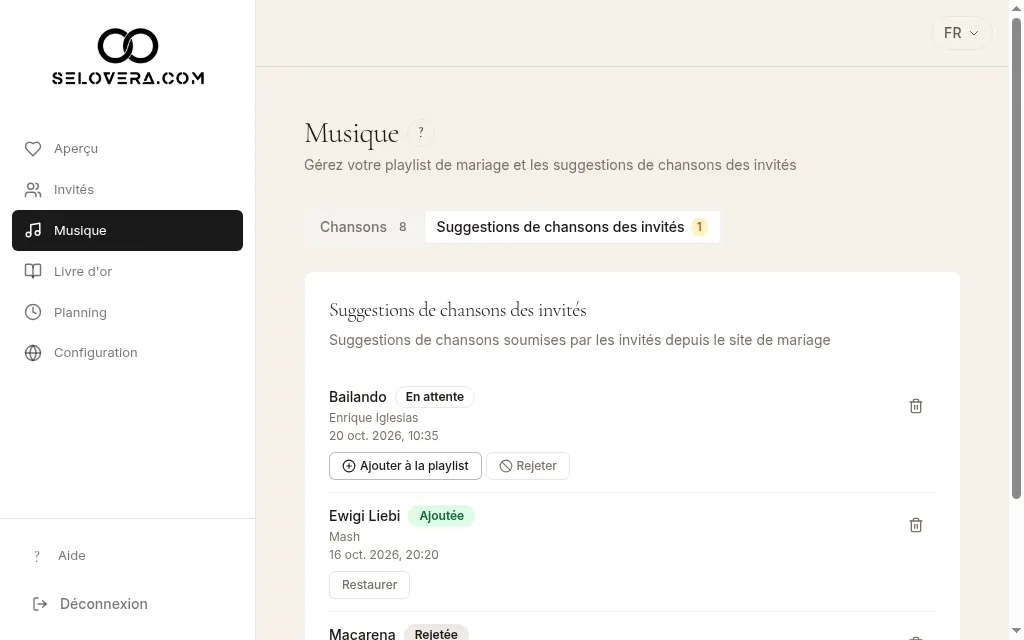This screenshot has height=640, width=1024.
Task: Open the Planning section
Action: point(127,312)
